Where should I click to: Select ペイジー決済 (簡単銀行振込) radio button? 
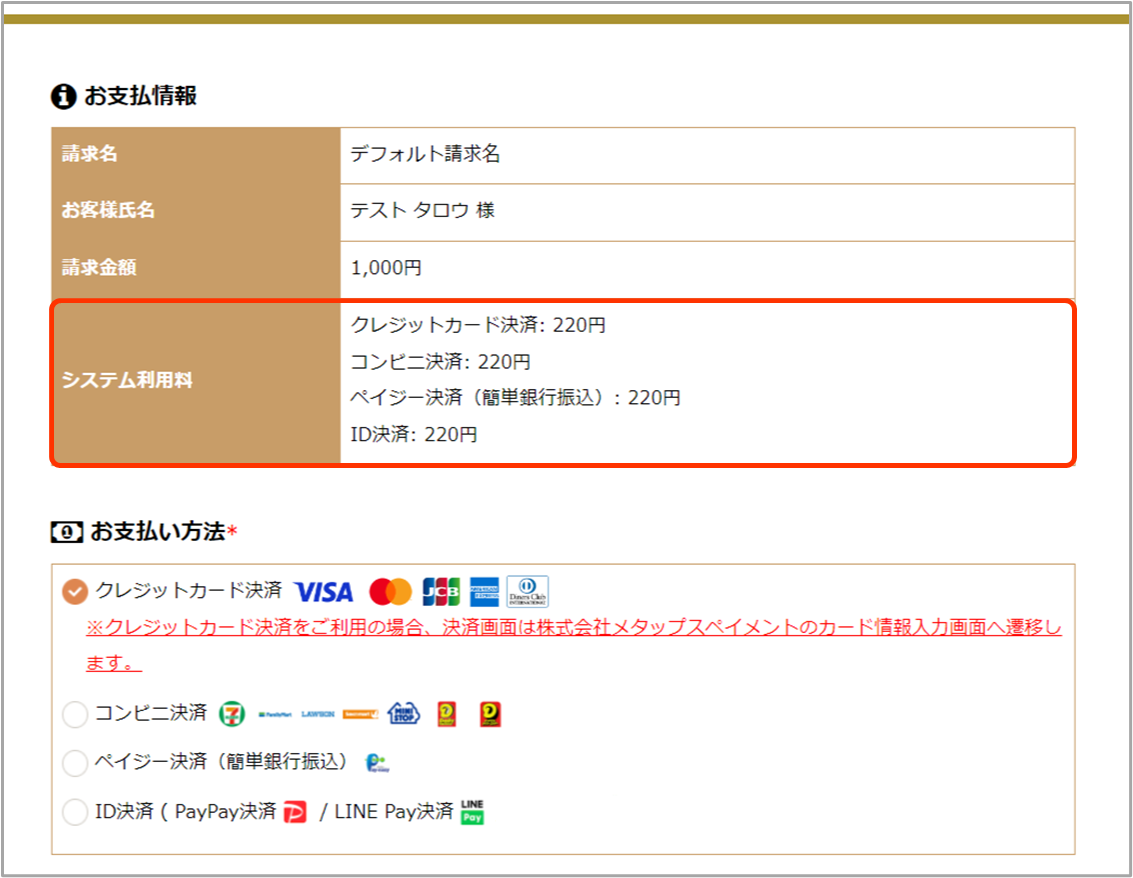click(x=75, y=763)
